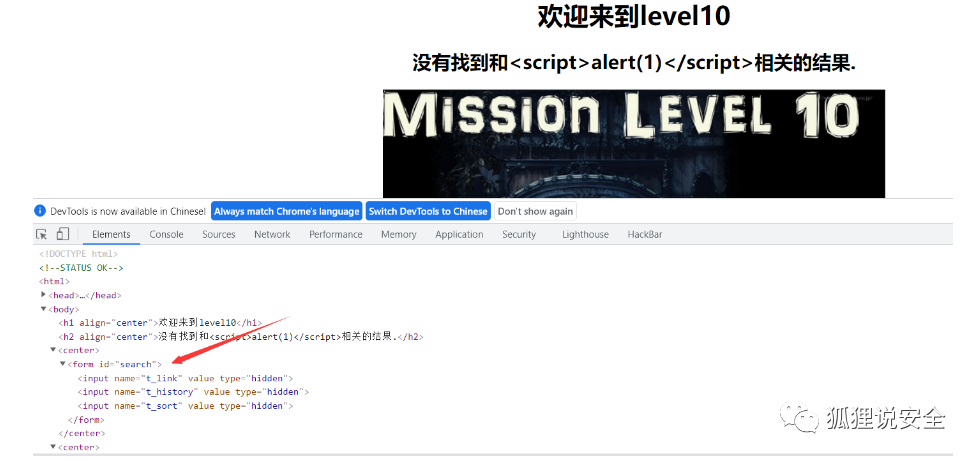Viewport: 977px width, 461px height.
Task: Select the h1 align="center" element row
Action: coord(160,323)
